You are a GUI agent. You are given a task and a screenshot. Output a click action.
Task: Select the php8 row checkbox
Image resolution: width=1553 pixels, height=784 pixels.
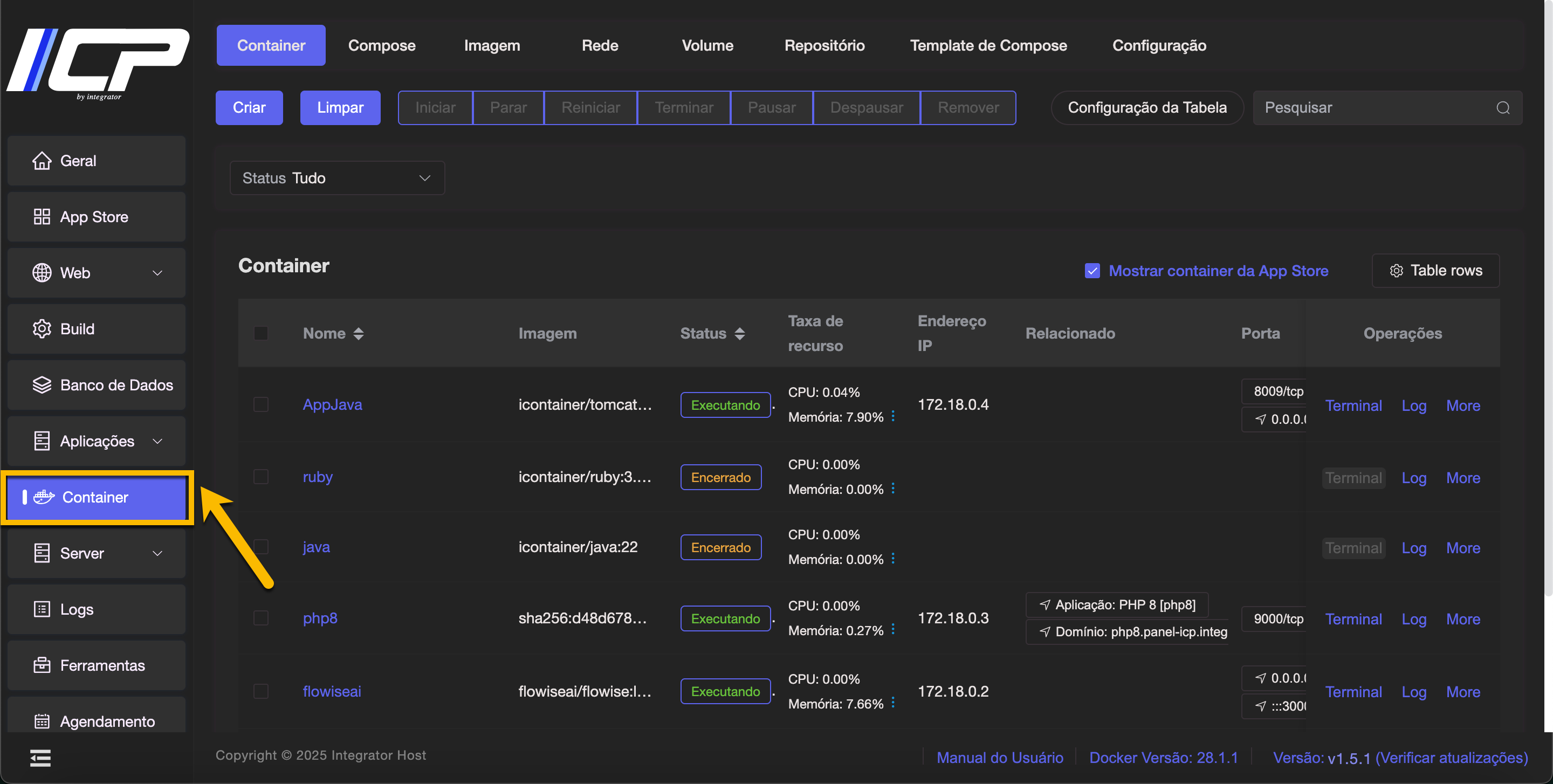261,618
